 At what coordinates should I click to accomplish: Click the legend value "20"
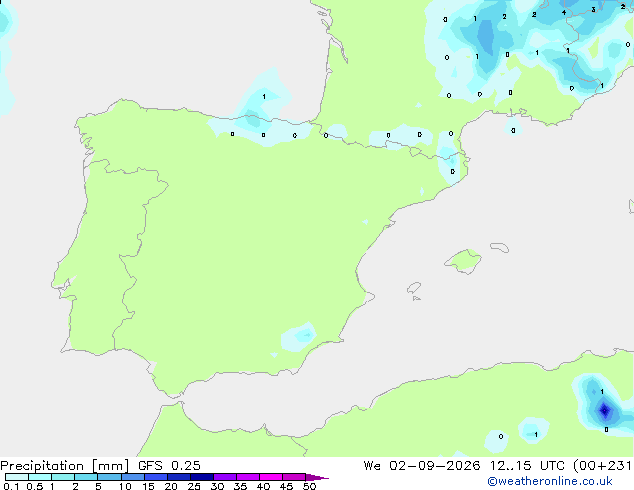click(x=171, y=486)
